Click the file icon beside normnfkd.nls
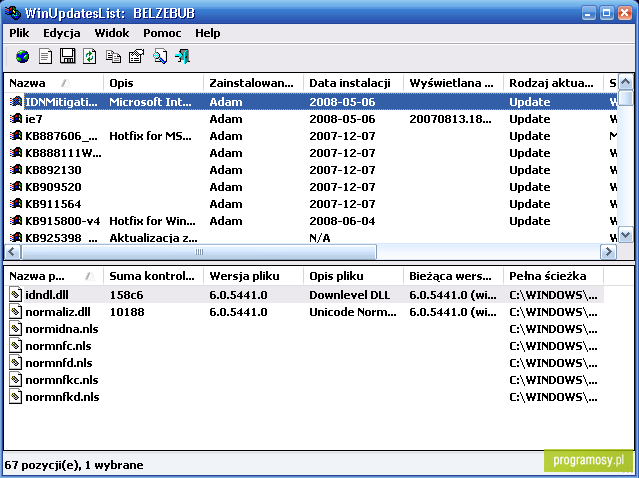This screenshot has width=639, height=478. click(15, 396)
